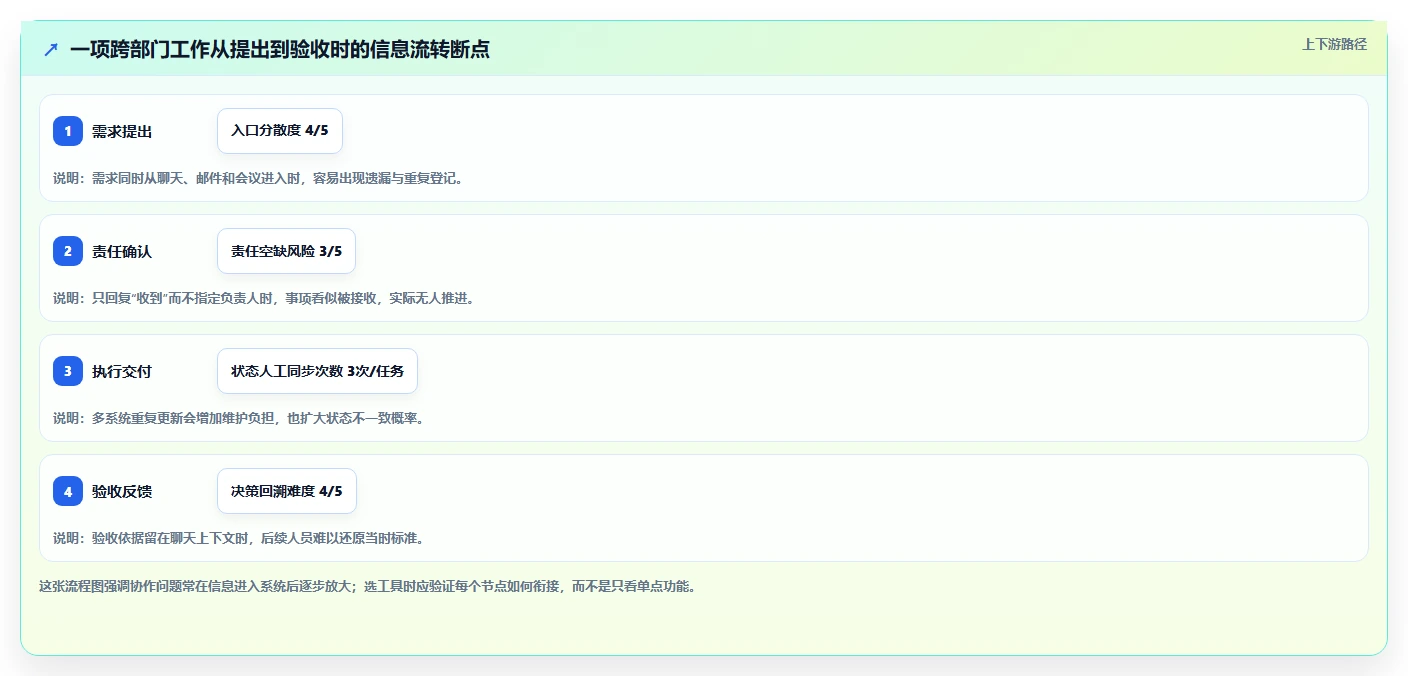Click the arrow icon beside the title
The image size is (1408, 676).
(51, 49)
